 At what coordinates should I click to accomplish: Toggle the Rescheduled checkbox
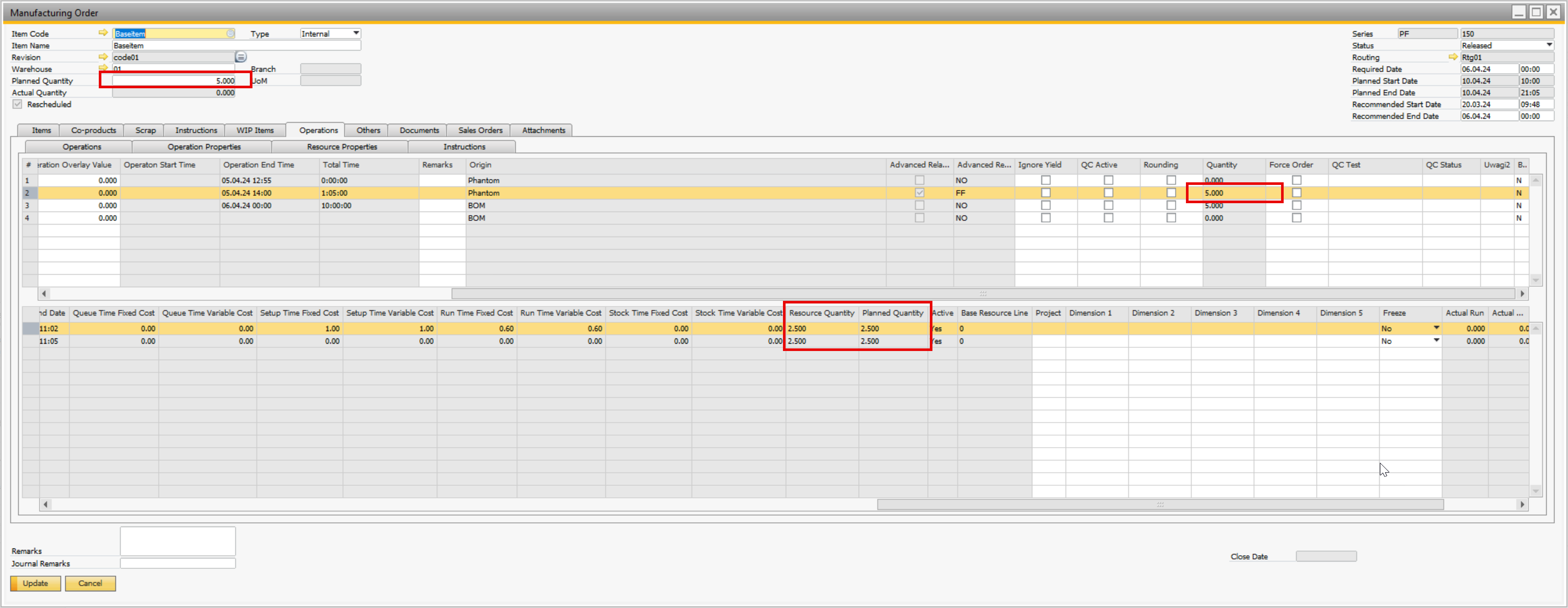(17, 103)
